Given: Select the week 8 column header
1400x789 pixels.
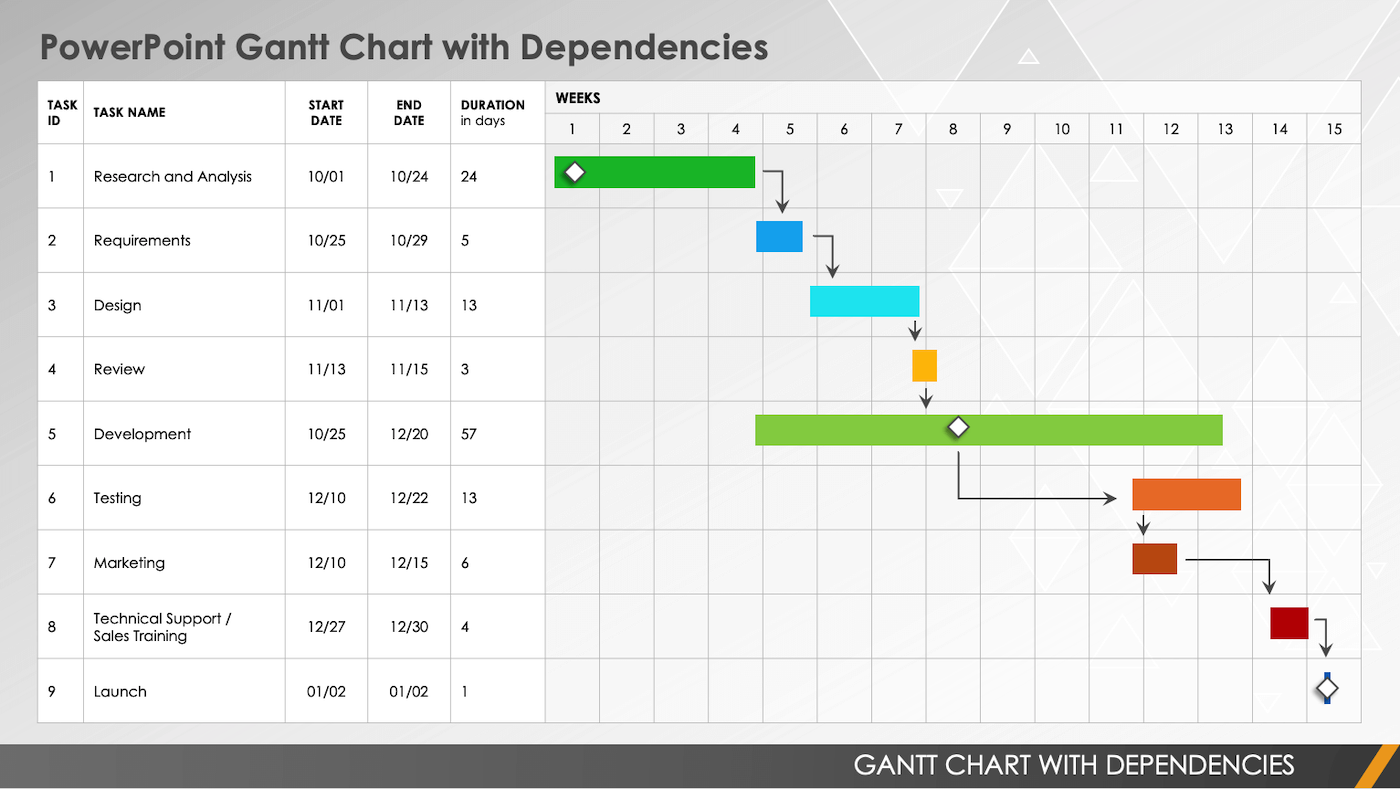Looking at the screenshot, I should point(952,128).
